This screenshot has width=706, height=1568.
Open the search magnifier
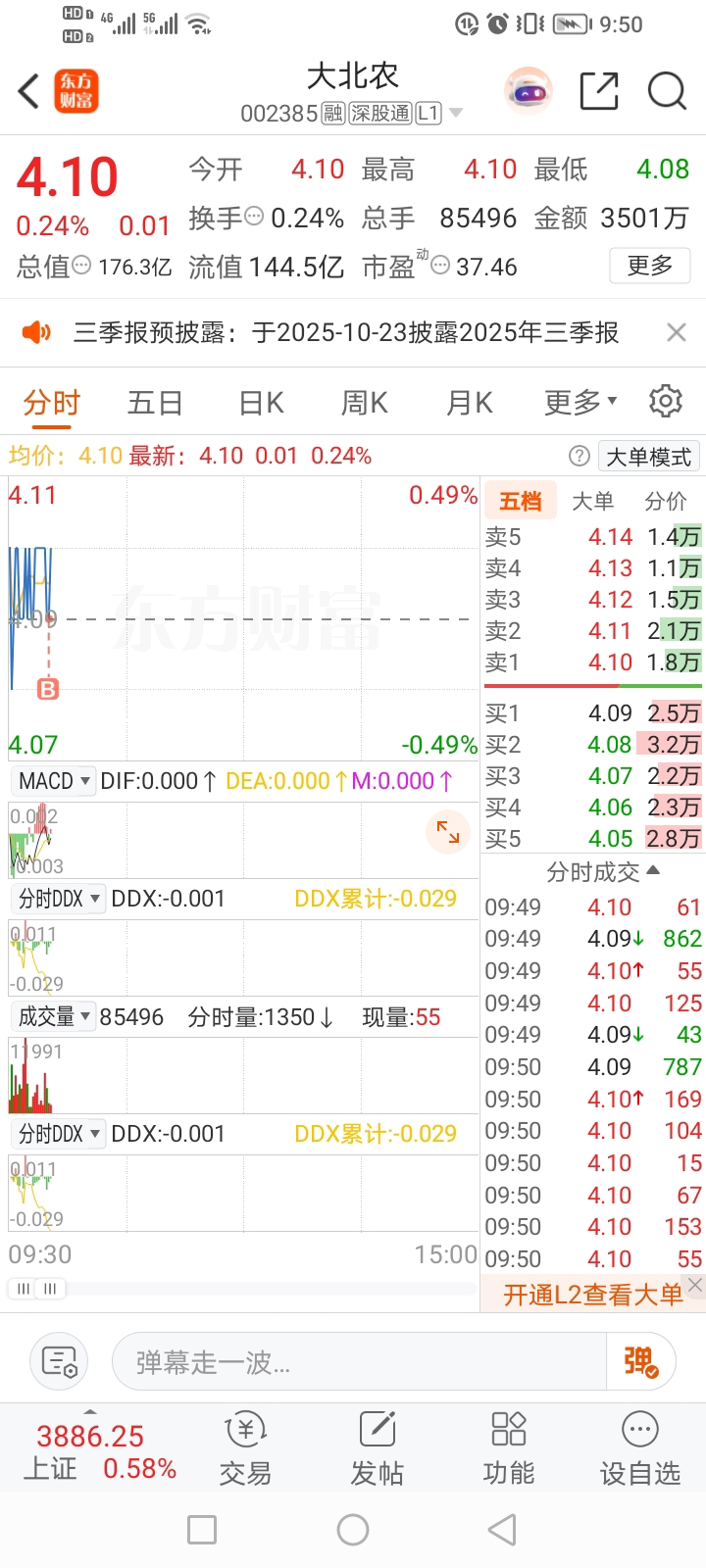pos(667,91)
